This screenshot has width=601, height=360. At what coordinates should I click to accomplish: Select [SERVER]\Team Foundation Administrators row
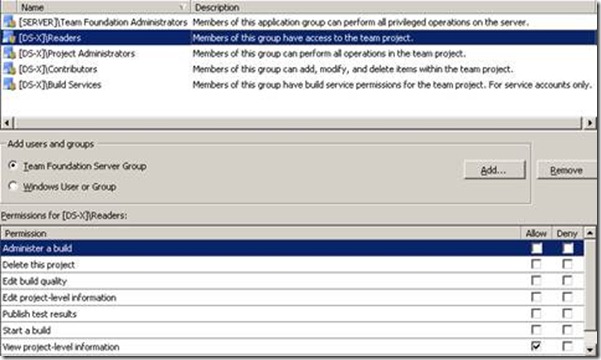(299, 22)
